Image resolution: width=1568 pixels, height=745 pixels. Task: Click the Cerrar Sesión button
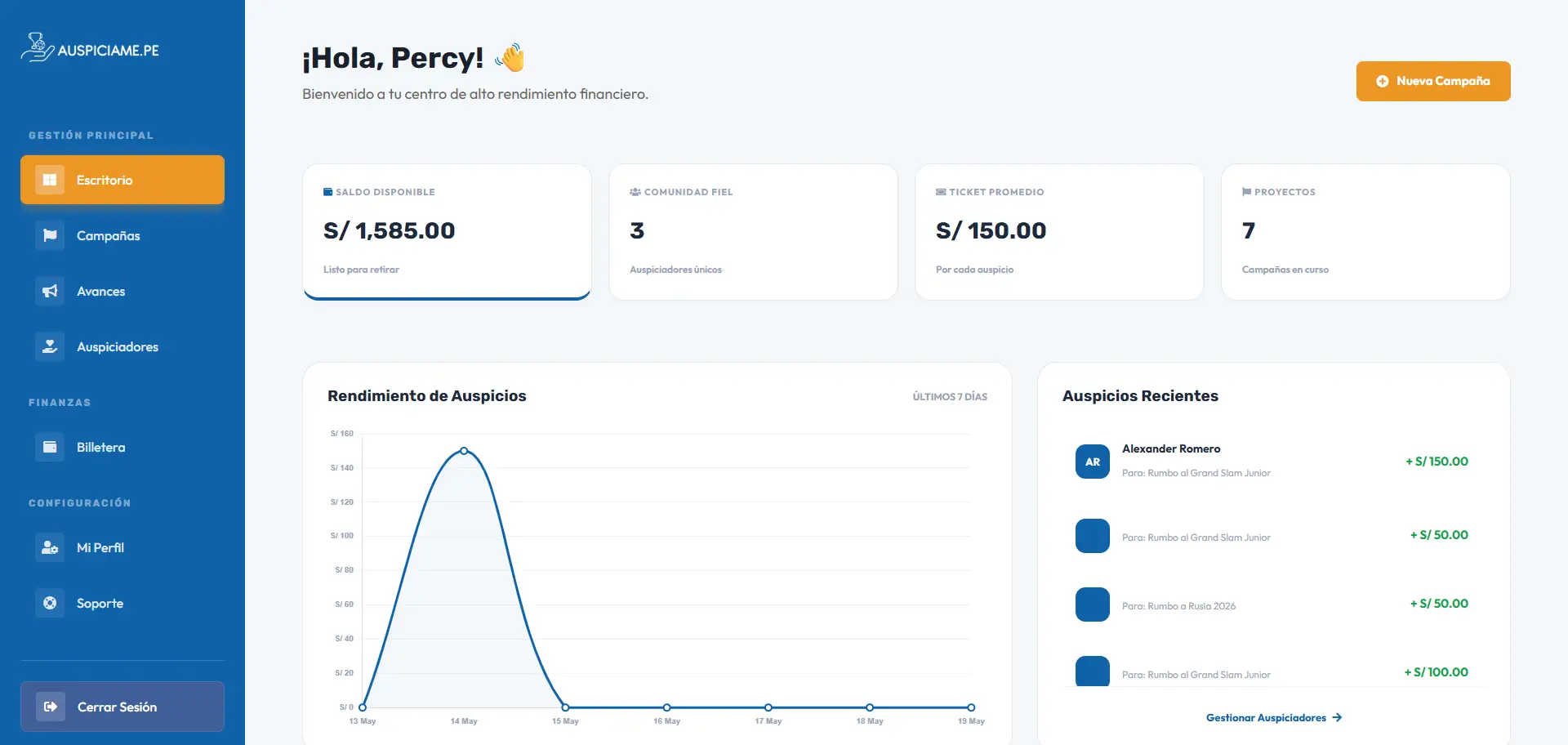(x=122, y=707)
